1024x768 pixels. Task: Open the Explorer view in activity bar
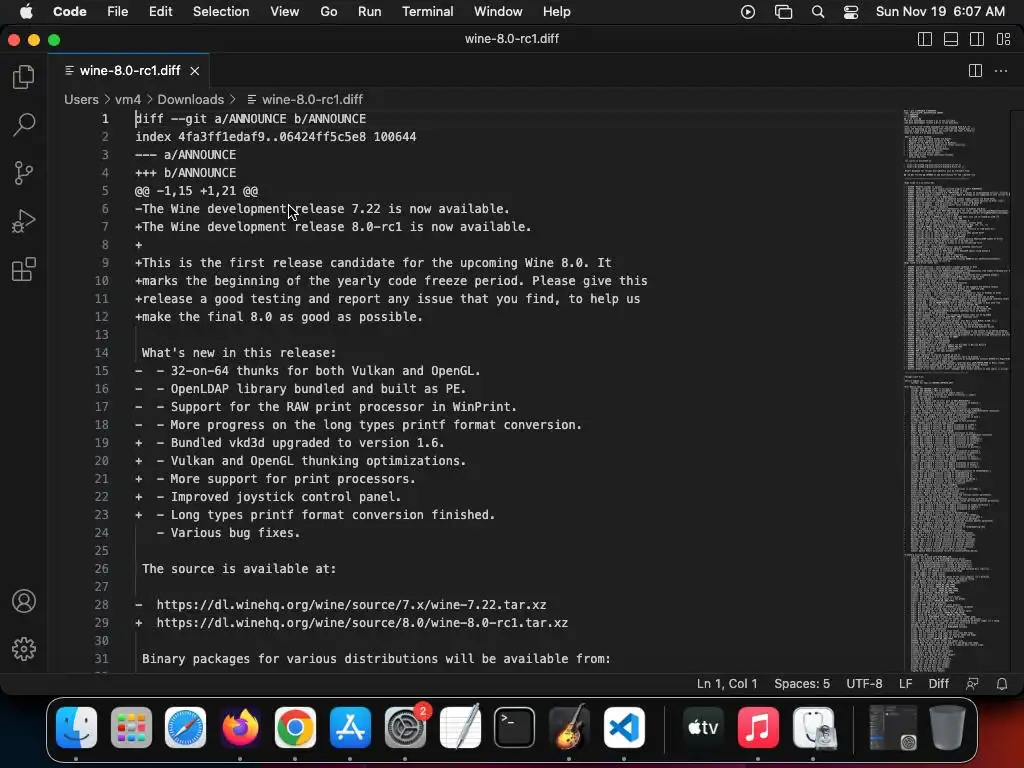coord(24,77)
